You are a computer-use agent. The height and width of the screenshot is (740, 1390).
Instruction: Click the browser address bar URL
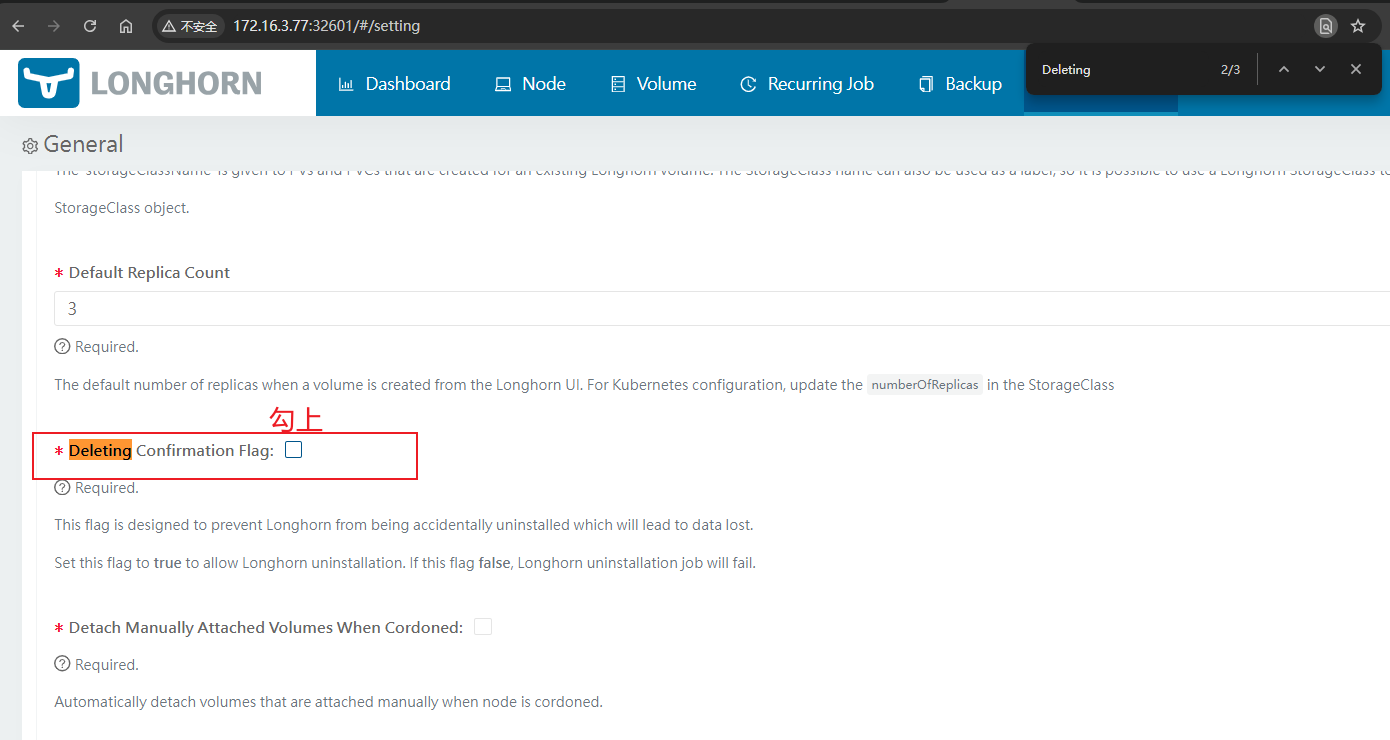click(326, 26)
